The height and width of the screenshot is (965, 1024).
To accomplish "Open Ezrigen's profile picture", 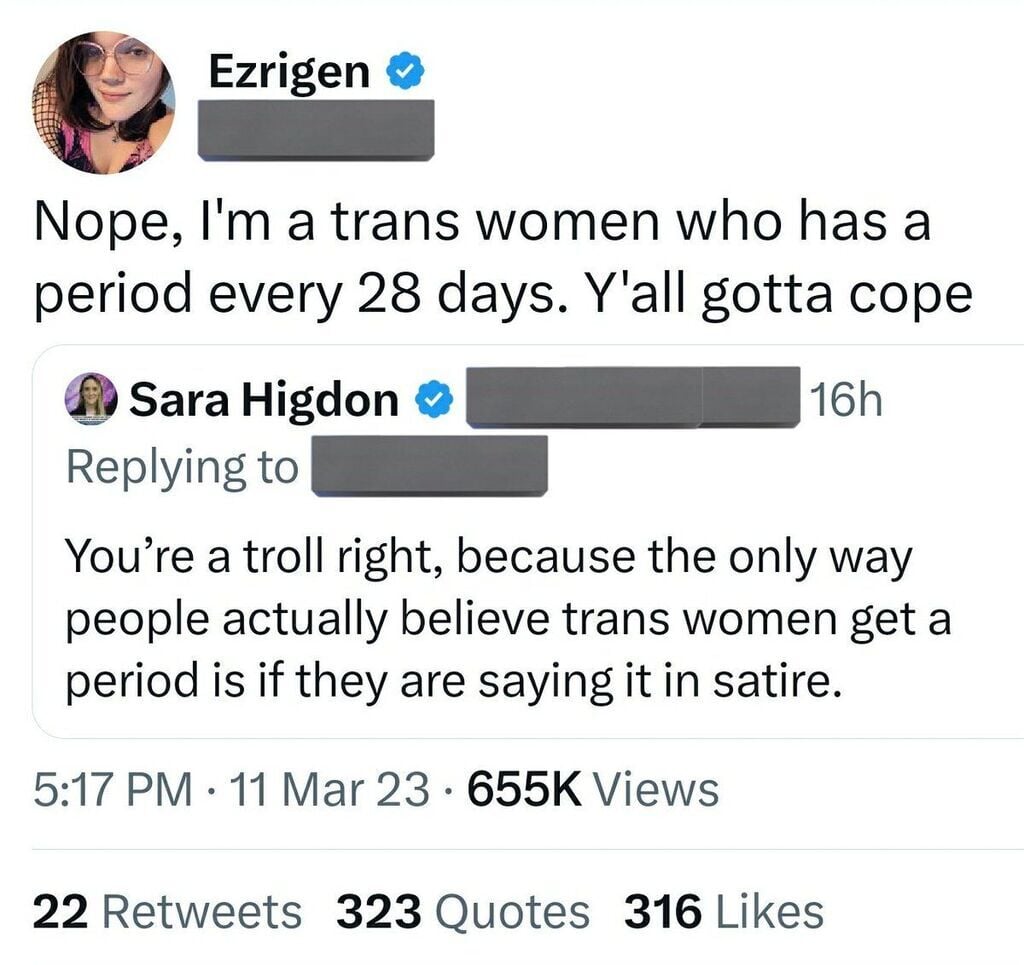I will [105, 102].
